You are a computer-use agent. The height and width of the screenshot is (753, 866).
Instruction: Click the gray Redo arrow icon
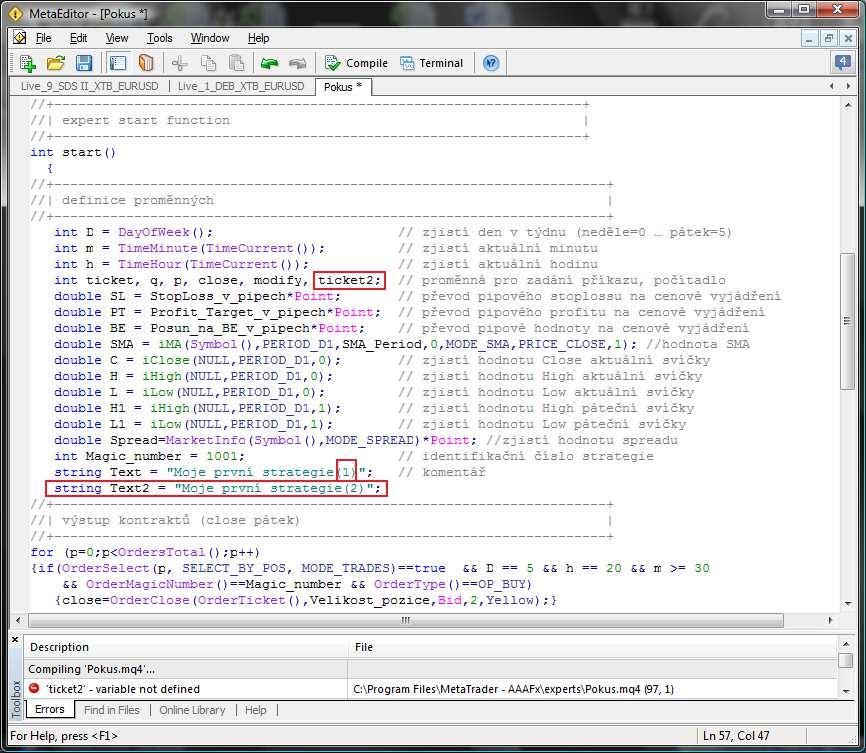click(298, 63)
